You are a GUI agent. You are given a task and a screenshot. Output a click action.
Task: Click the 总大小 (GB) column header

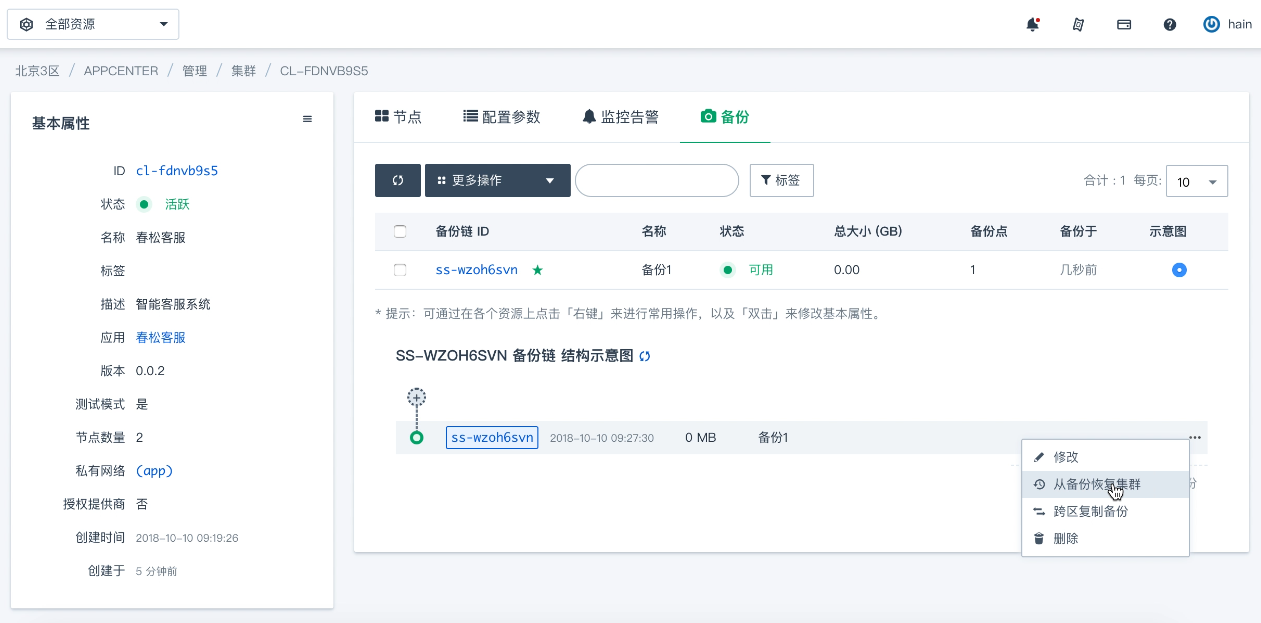click(x=868, y=231)
